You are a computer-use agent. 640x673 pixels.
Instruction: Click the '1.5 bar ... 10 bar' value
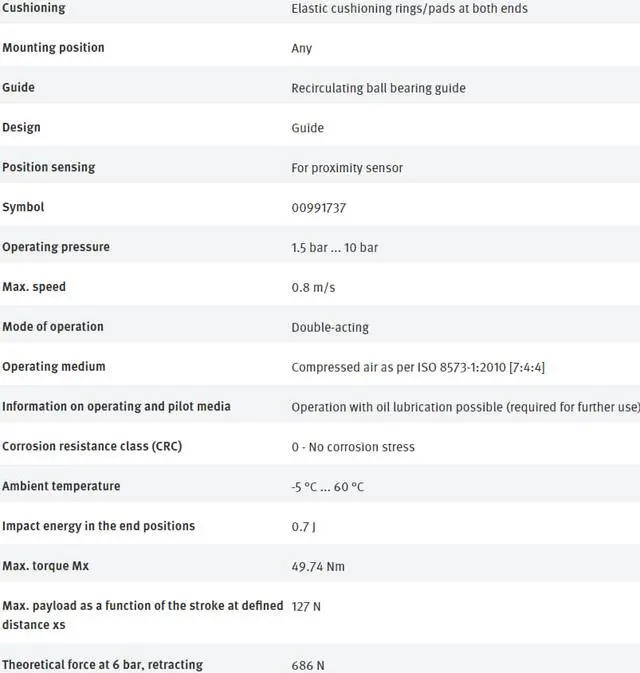click(x=334, y=248)
